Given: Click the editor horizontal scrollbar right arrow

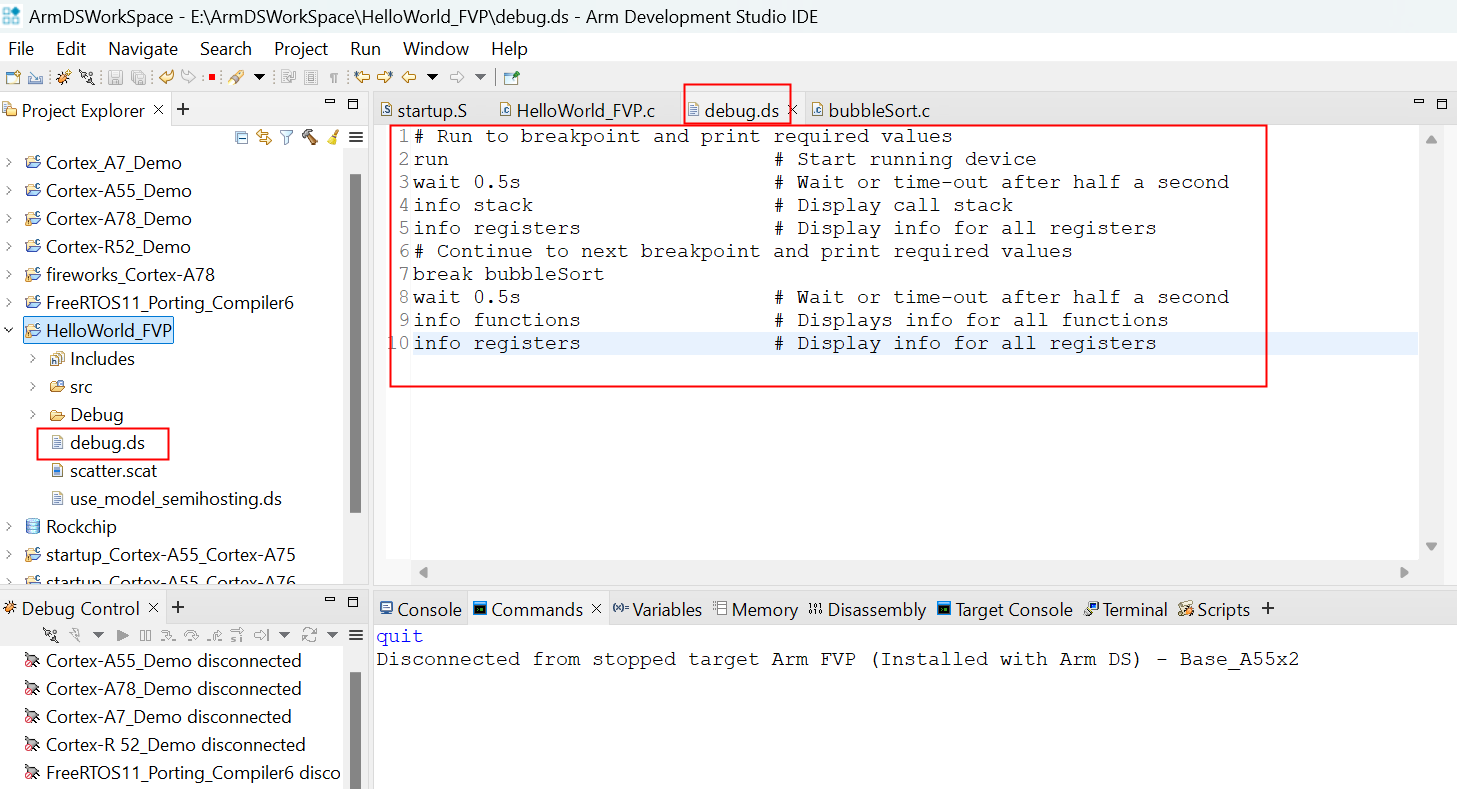Looking at the screenshot, I should [x=1404, y=573].
